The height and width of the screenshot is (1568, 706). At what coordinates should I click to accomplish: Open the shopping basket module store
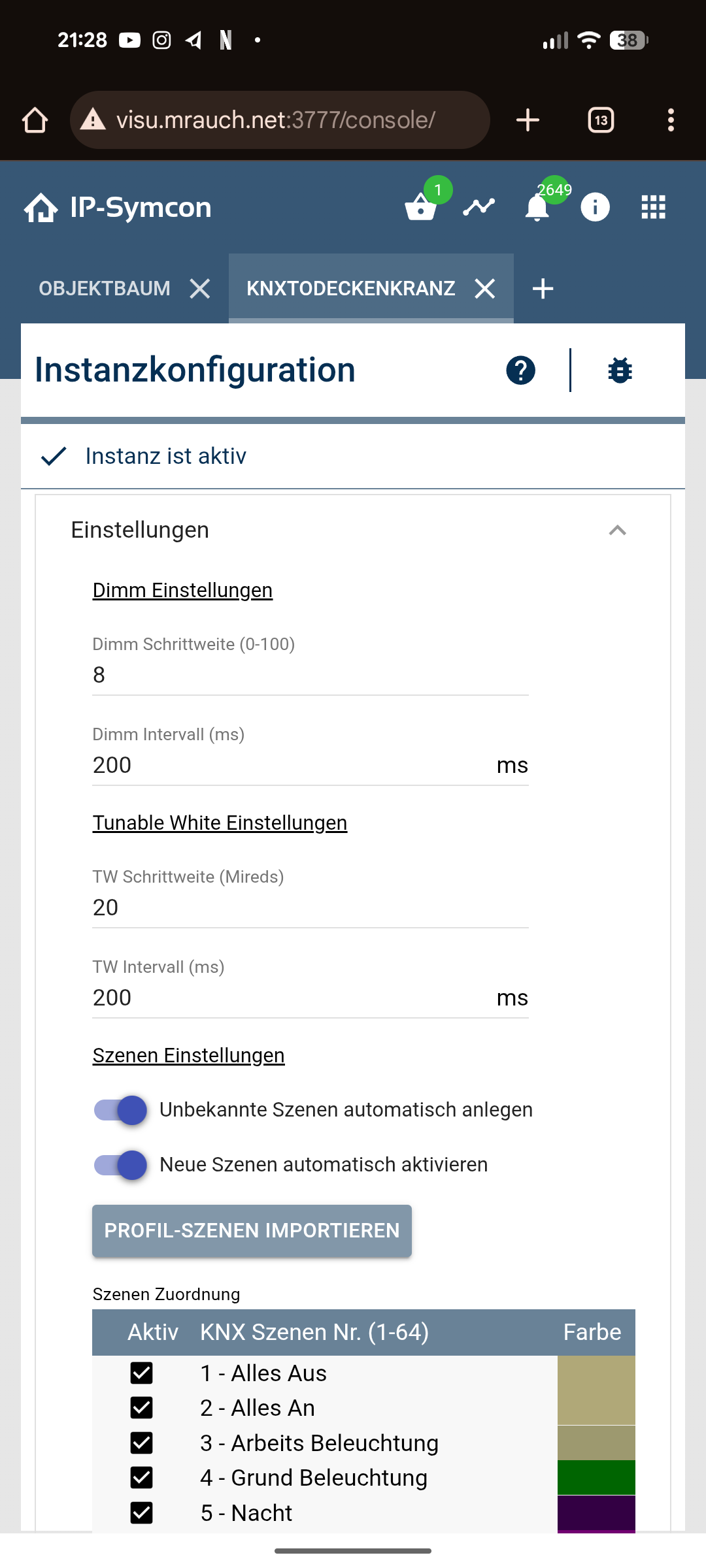tap(420, 208)
